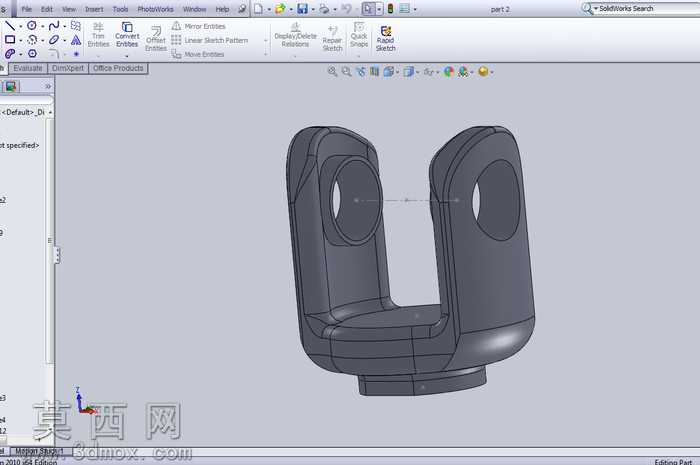The width and height of the screenshot is (700, 465).
Task: Open Display/Delete Relations
Action: (295, 35)
